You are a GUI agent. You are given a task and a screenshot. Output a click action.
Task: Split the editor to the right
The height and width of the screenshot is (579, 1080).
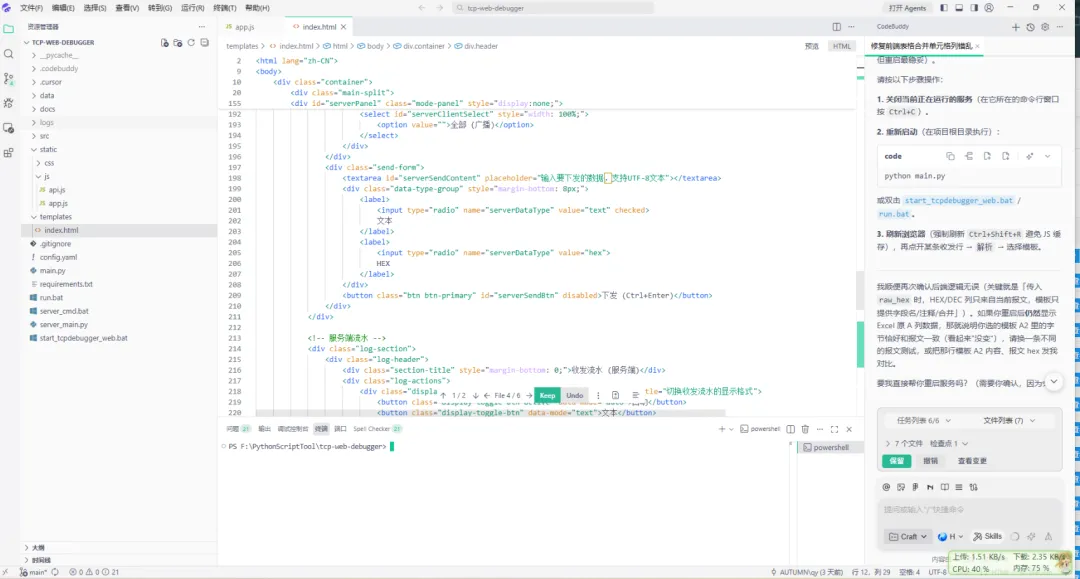(x=836, y=27)
